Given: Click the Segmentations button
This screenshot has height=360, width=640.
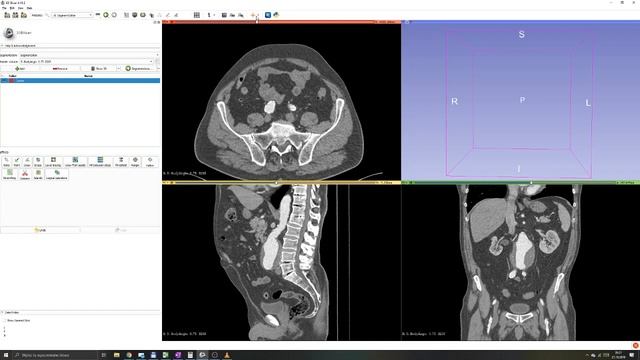Looking at the screenshot, I should [140, 69].
